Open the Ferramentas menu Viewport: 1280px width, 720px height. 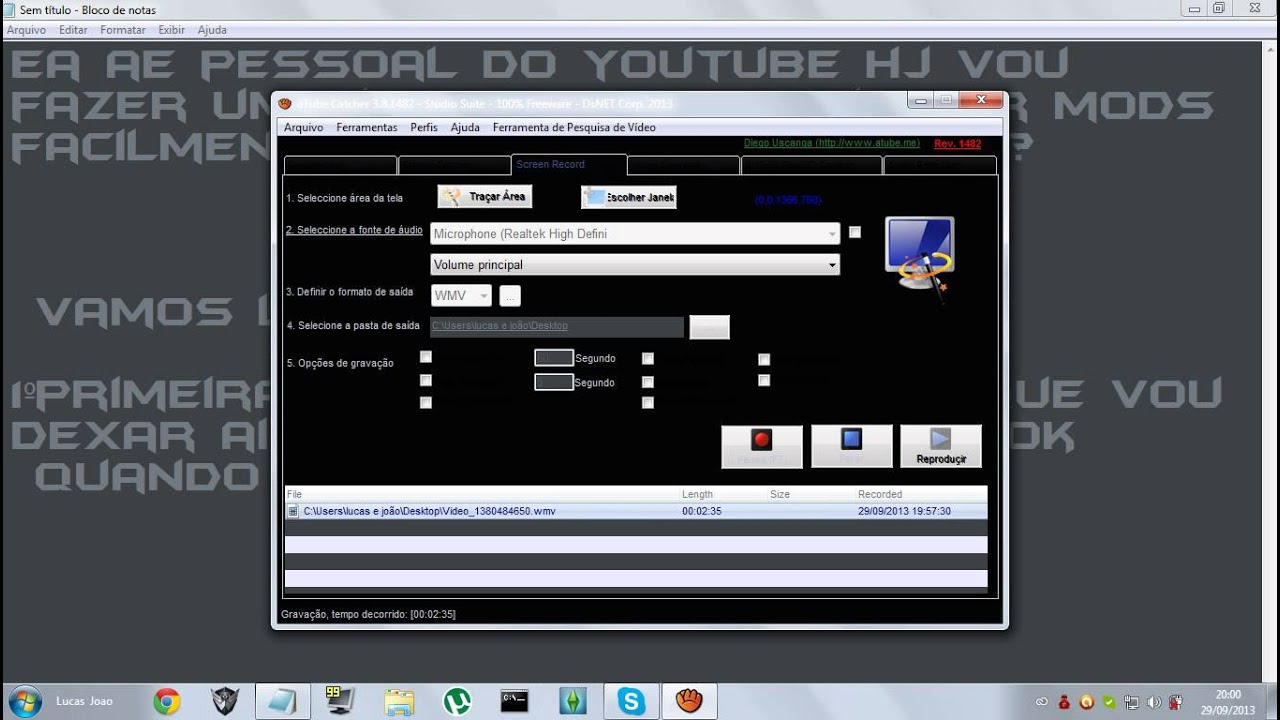367,127
